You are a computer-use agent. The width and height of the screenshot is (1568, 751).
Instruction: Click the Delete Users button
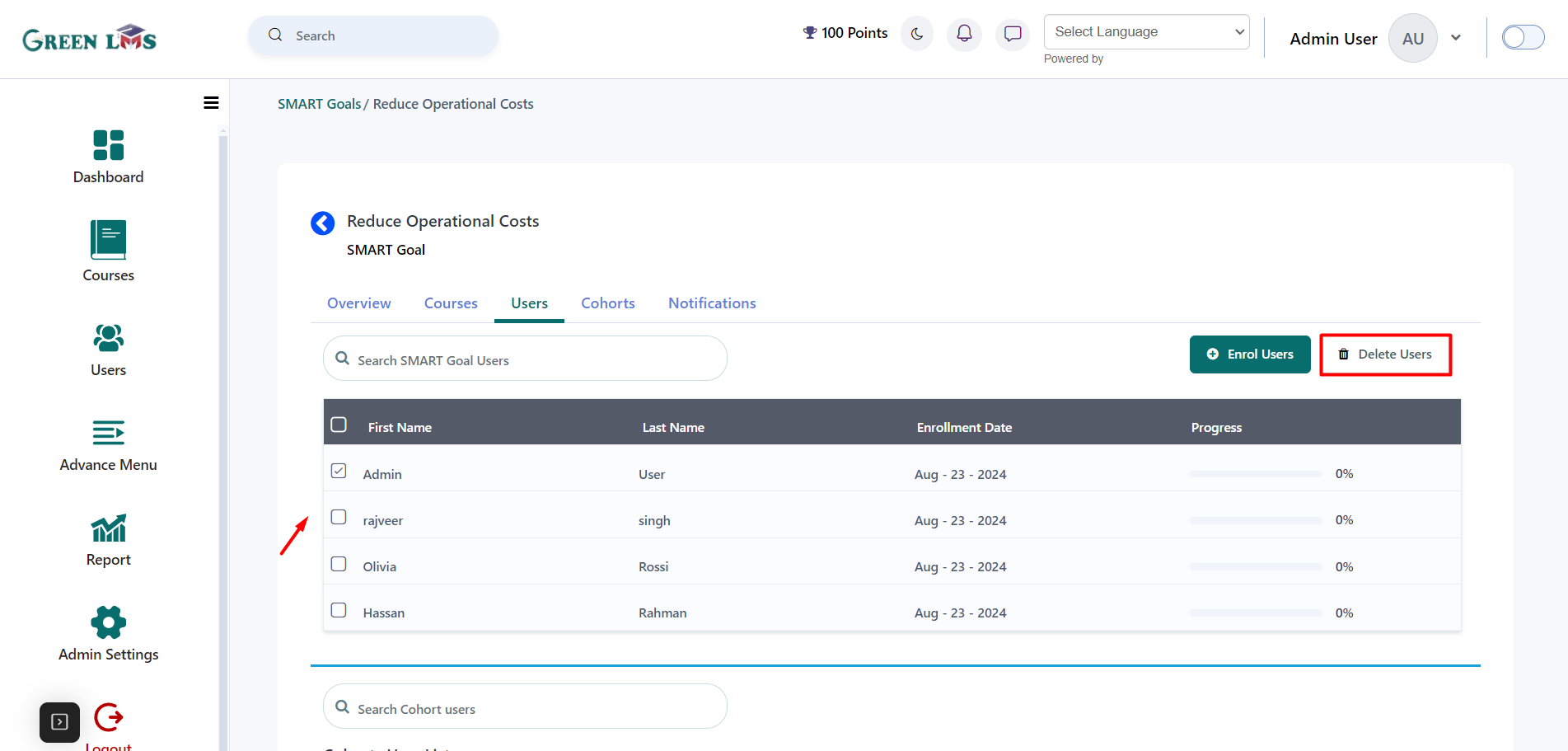click(1385, 354)
